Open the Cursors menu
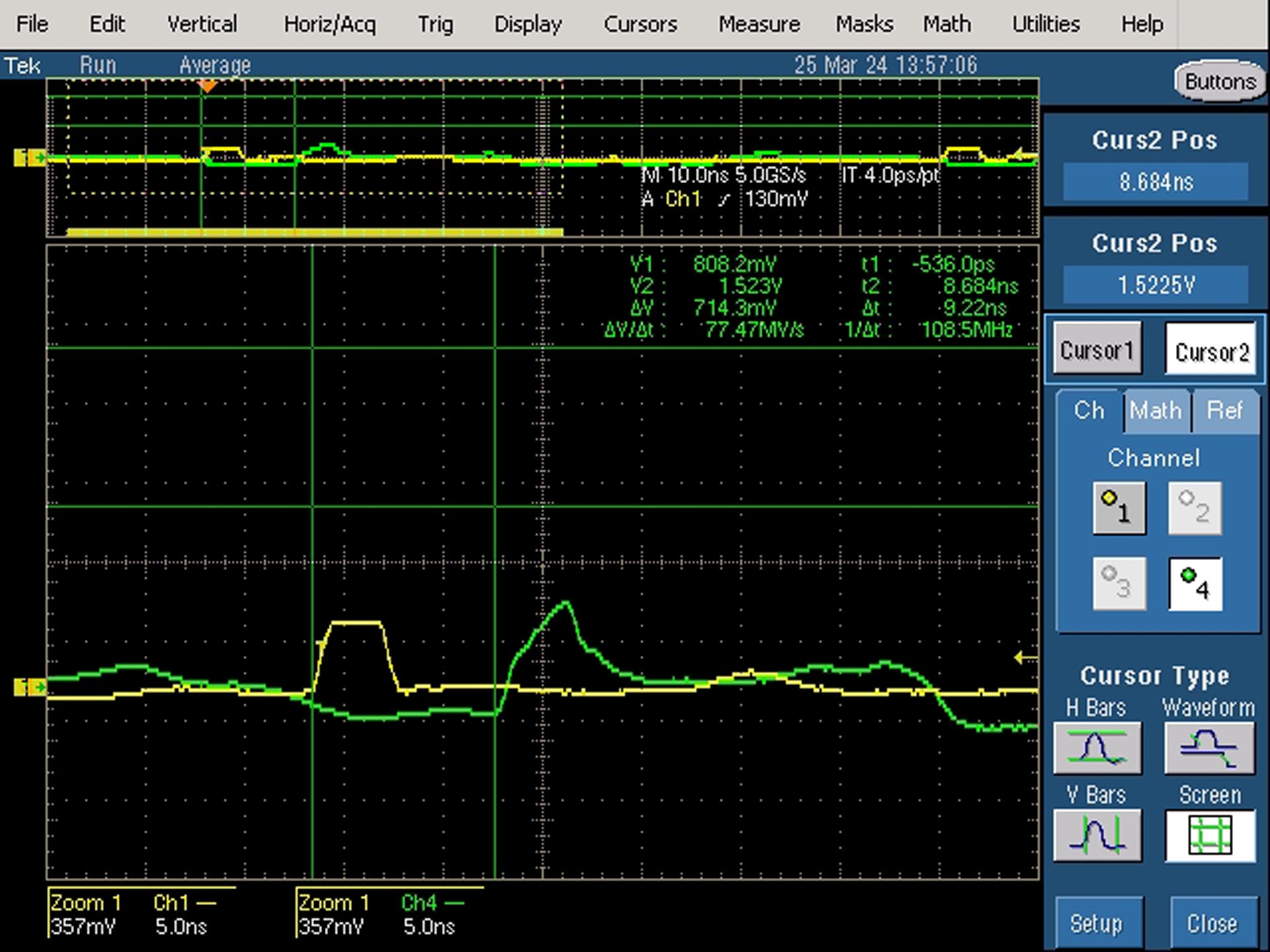 640,24
